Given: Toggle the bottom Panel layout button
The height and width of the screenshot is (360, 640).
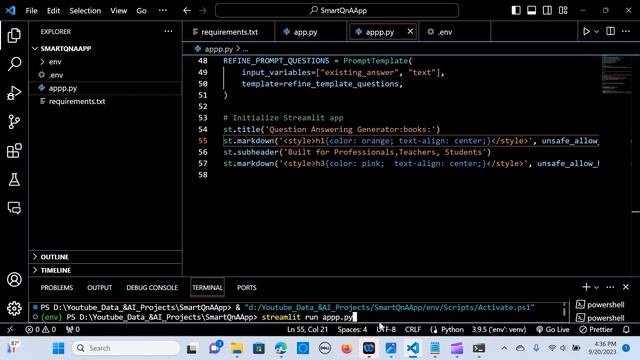Looking at the screenshot, I should (531, 10).
